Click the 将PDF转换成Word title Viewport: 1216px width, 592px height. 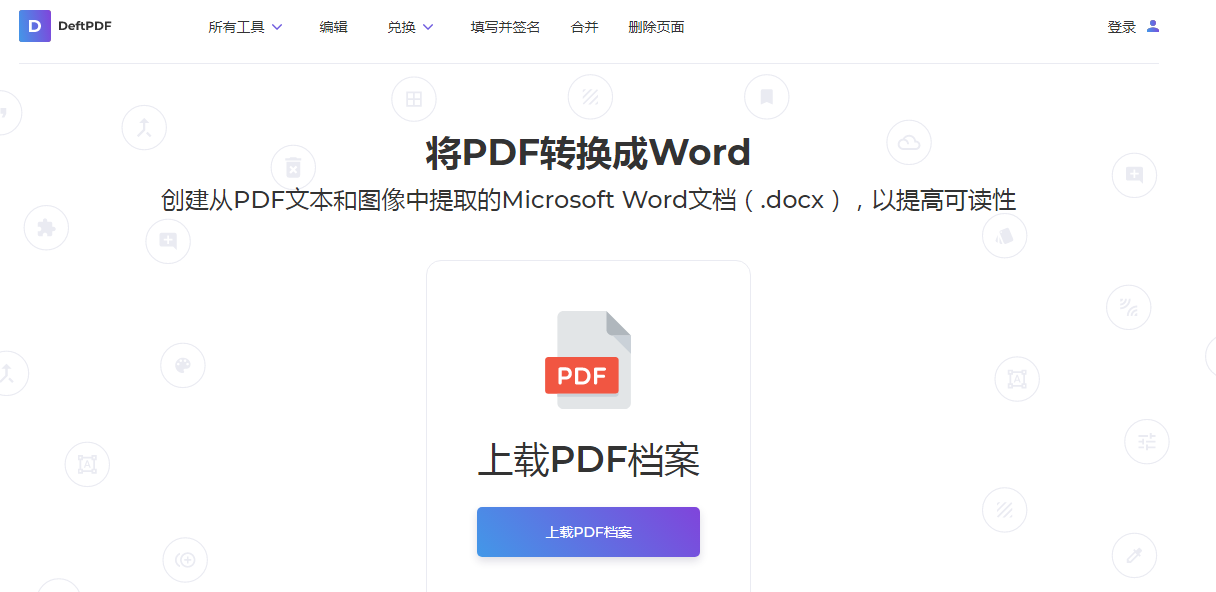pyautogui.click(x=588, y=153)
